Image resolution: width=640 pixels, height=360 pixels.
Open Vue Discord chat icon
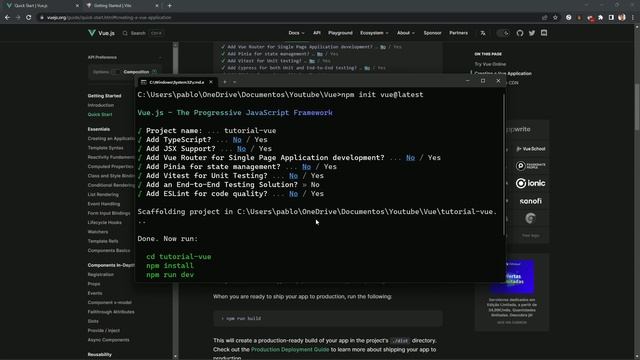(544, 33)
